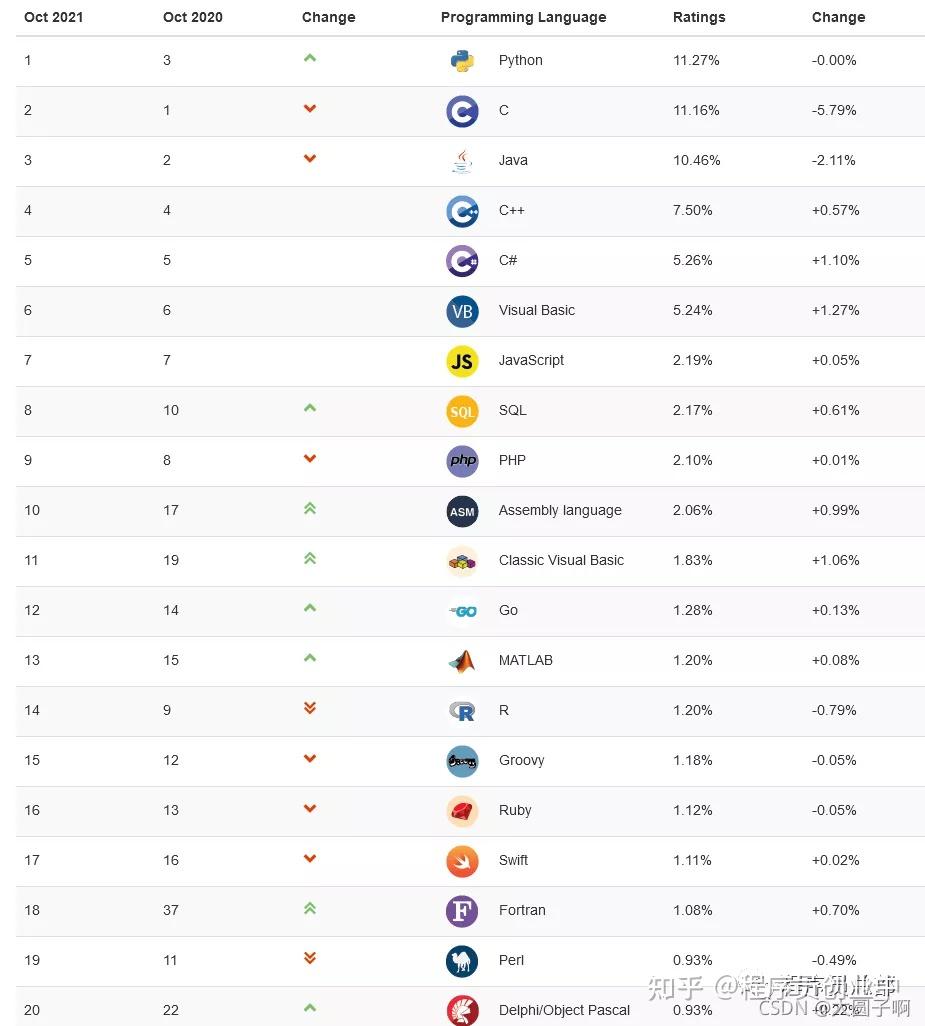The width and height of the screenshot is (925, 1026).
Task: Click the purple Fortran F icon
Action: 462,911
